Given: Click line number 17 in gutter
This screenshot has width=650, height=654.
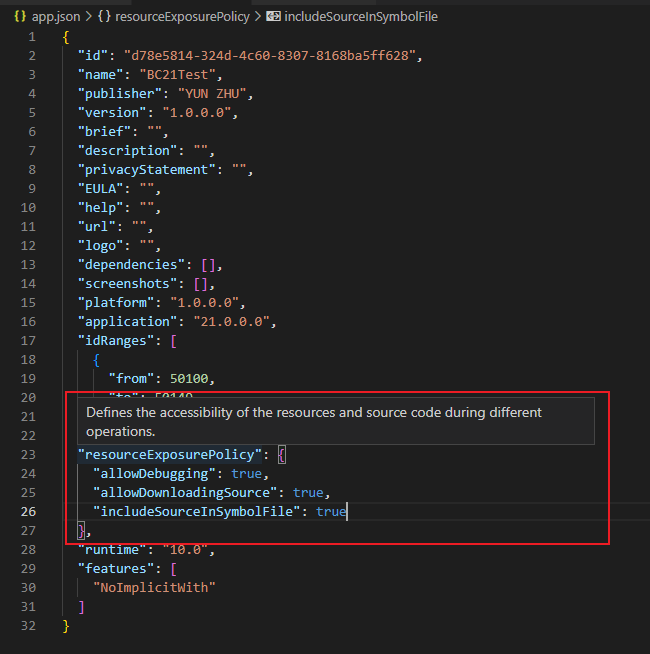Looking at the screenshot, I should click(x=28, y=341).
